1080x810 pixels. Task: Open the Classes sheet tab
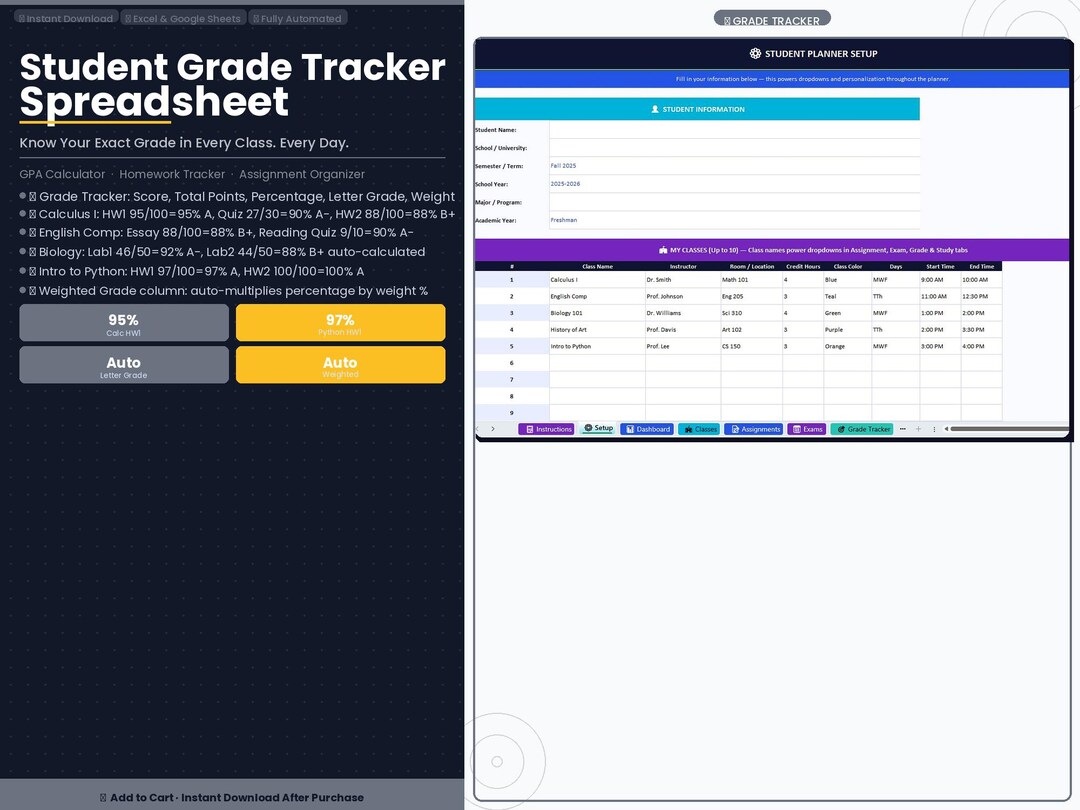(699, 429)
